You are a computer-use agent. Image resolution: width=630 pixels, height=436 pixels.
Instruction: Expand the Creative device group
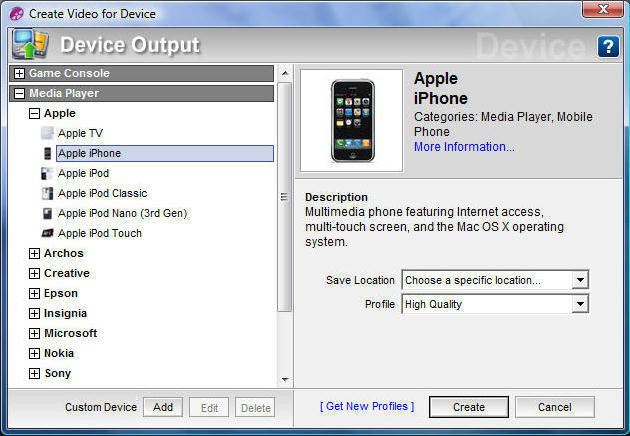click(x=35, y=273)
